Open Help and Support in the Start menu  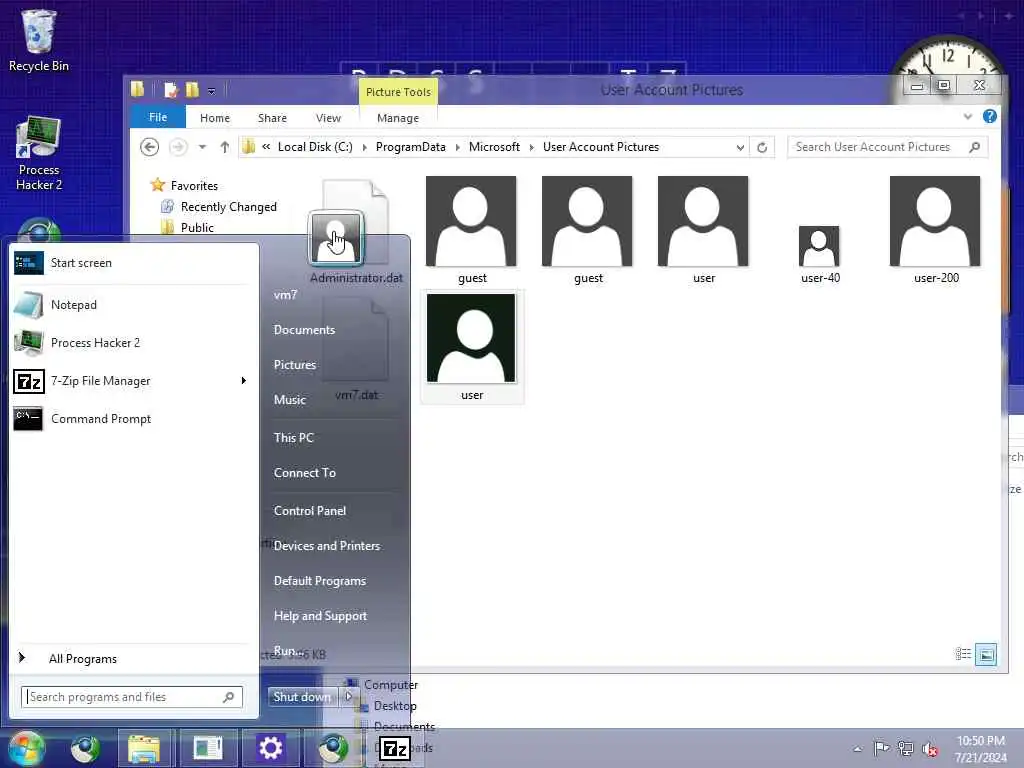tap(320, 616)
